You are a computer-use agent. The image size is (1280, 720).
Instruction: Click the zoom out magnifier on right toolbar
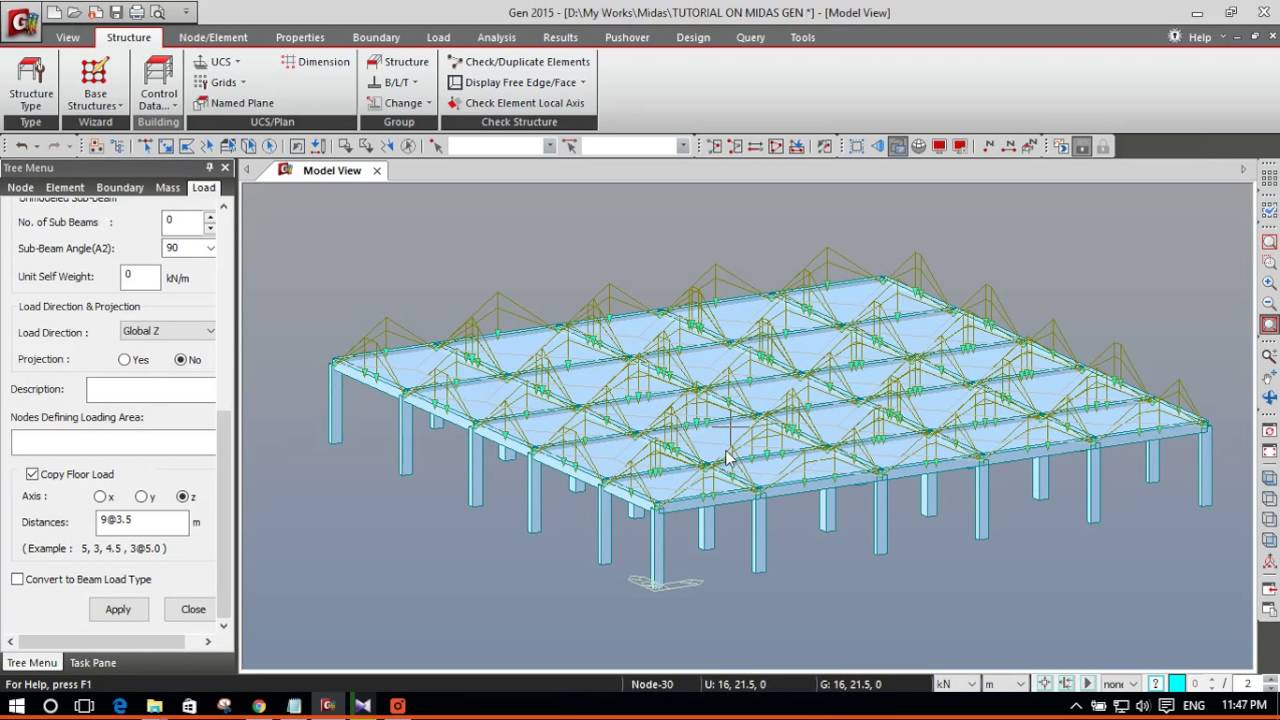click(1269, 303)
